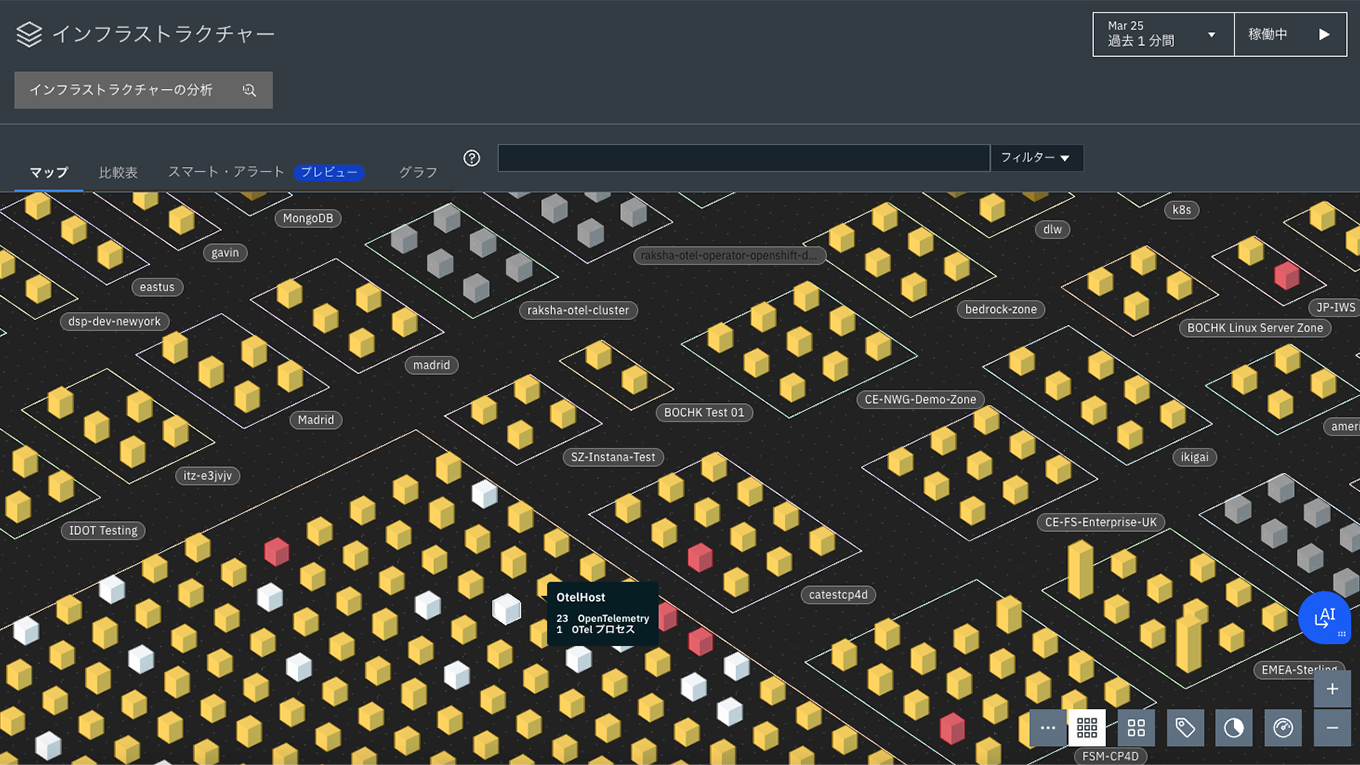Click the JP-IWS zone label
1360x765 pixels.
point(1335,307)
